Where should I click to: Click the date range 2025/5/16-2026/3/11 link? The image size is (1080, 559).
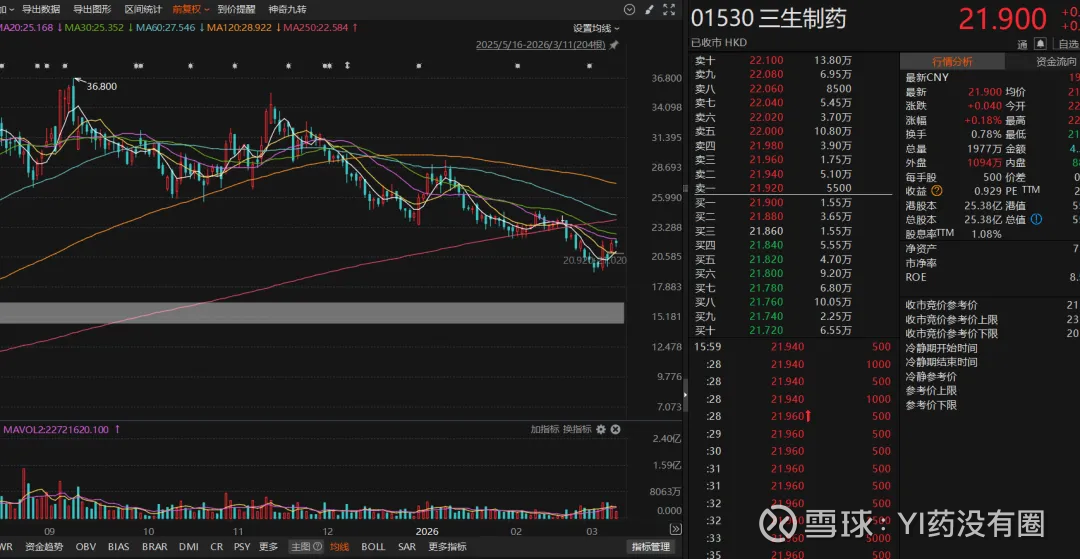point(541,45)
